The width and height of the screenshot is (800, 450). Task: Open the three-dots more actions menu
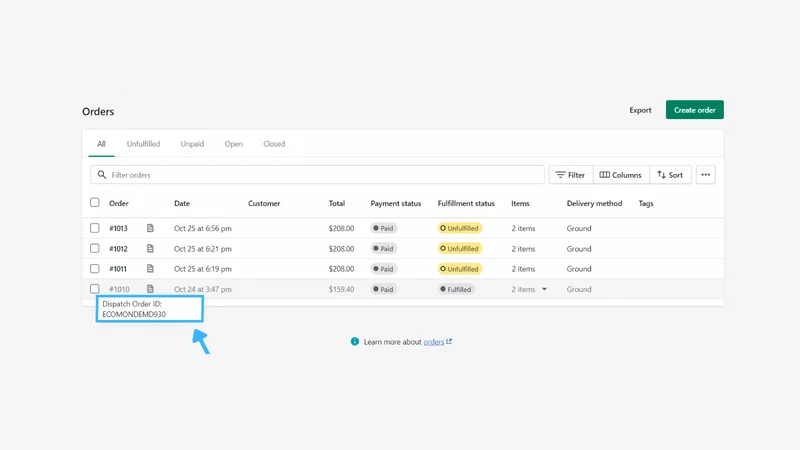706,174
